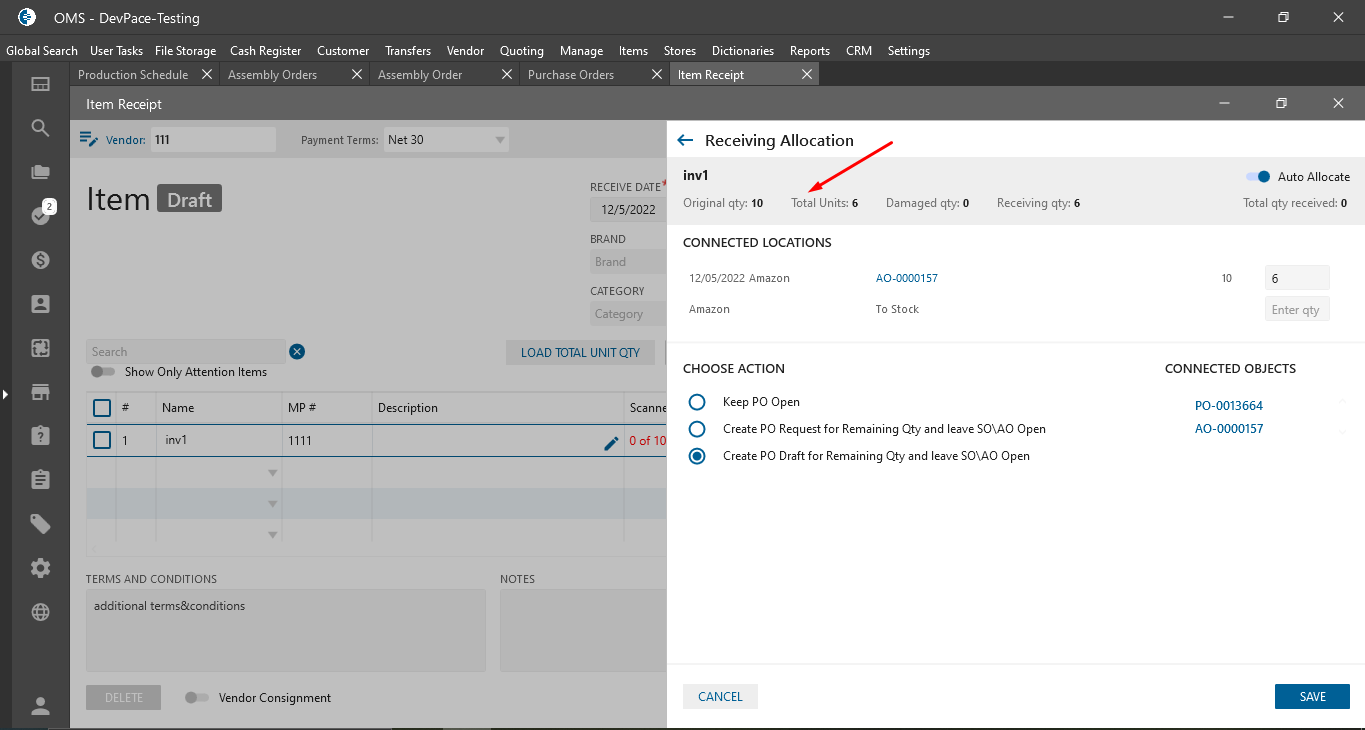
Task: Click the pencil edit icon in inv1 row
Action: [611, 443]
